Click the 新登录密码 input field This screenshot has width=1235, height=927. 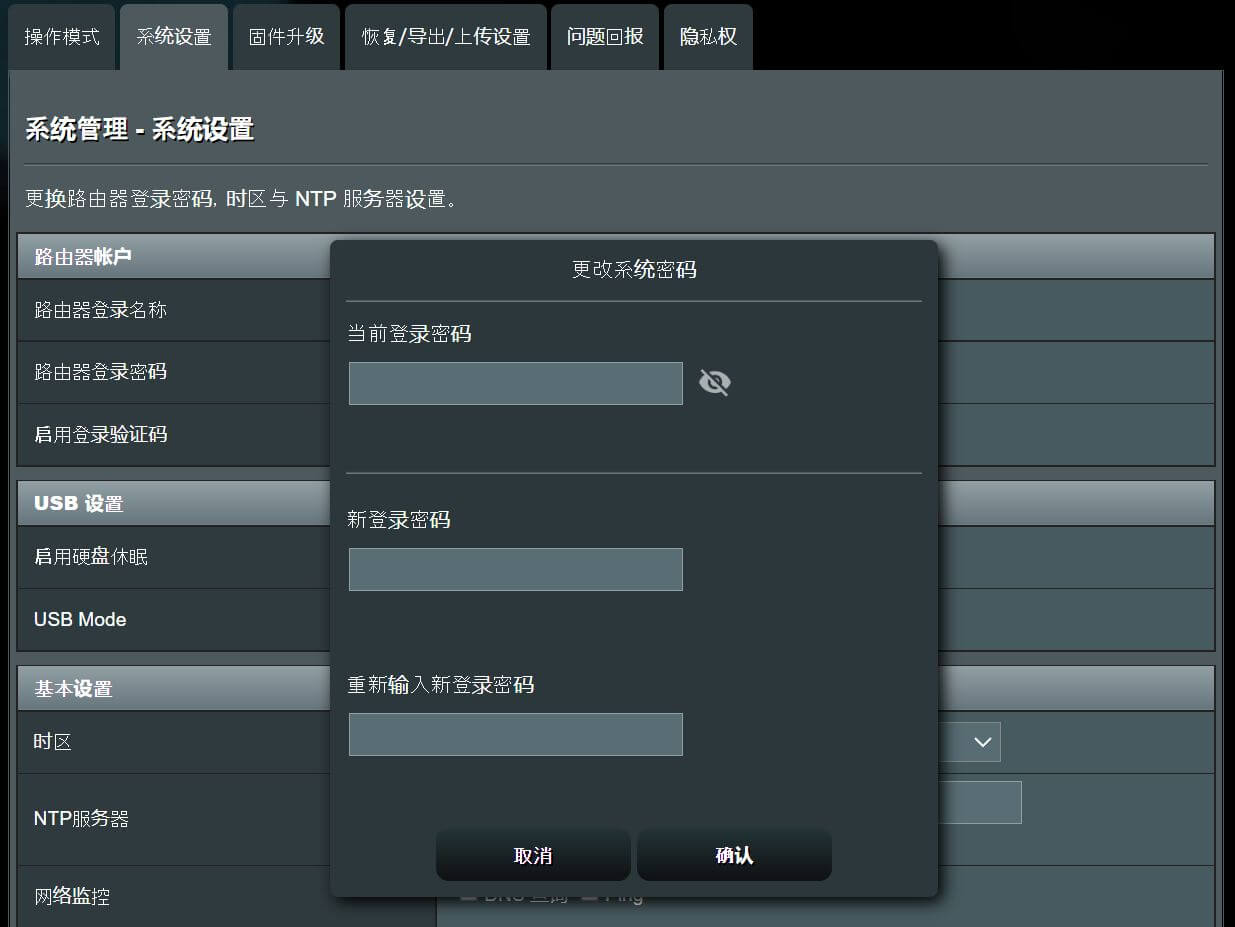515,568
